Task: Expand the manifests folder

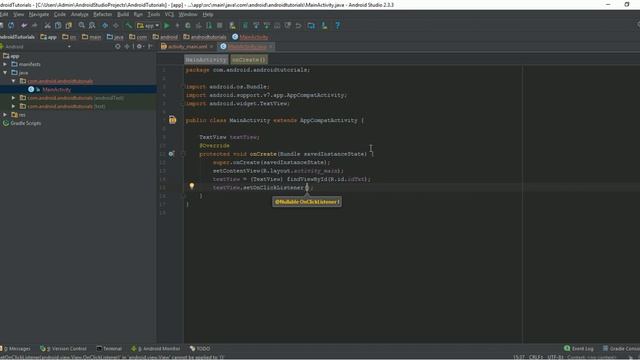Action: [5, 64]
